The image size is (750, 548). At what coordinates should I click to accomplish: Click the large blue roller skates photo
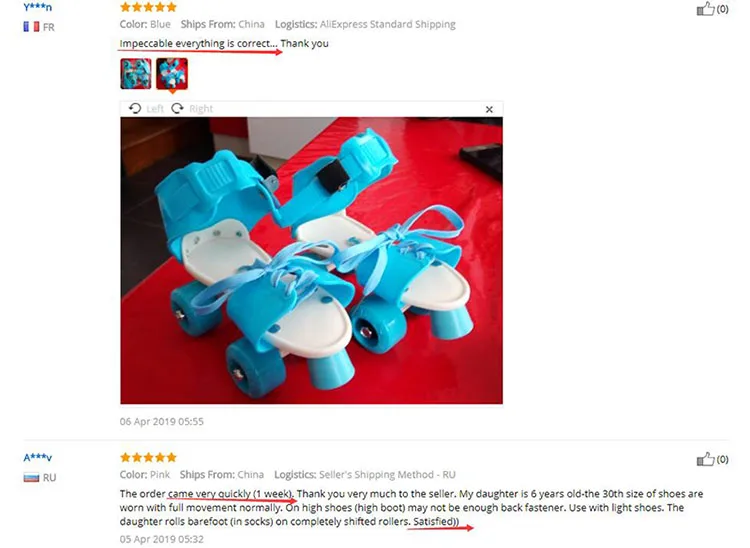pyautogui.click(x=311, y=261)
